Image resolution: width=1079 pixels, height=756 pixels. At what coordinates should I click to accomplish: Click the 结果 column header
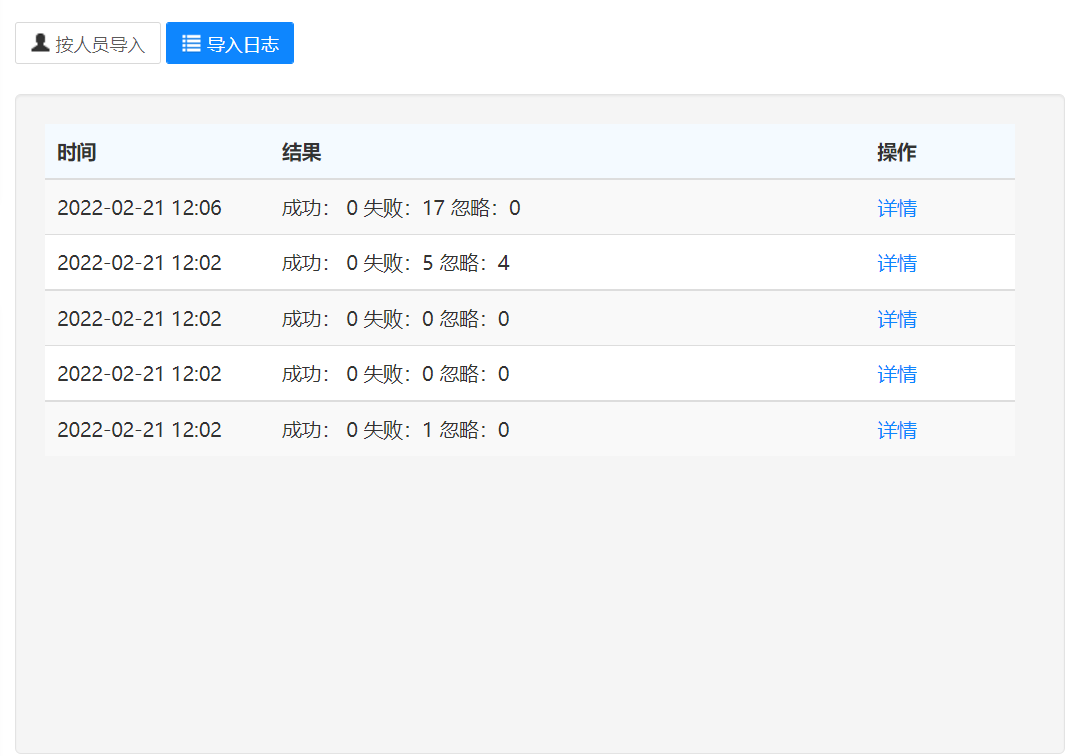(x=301, y=152)
